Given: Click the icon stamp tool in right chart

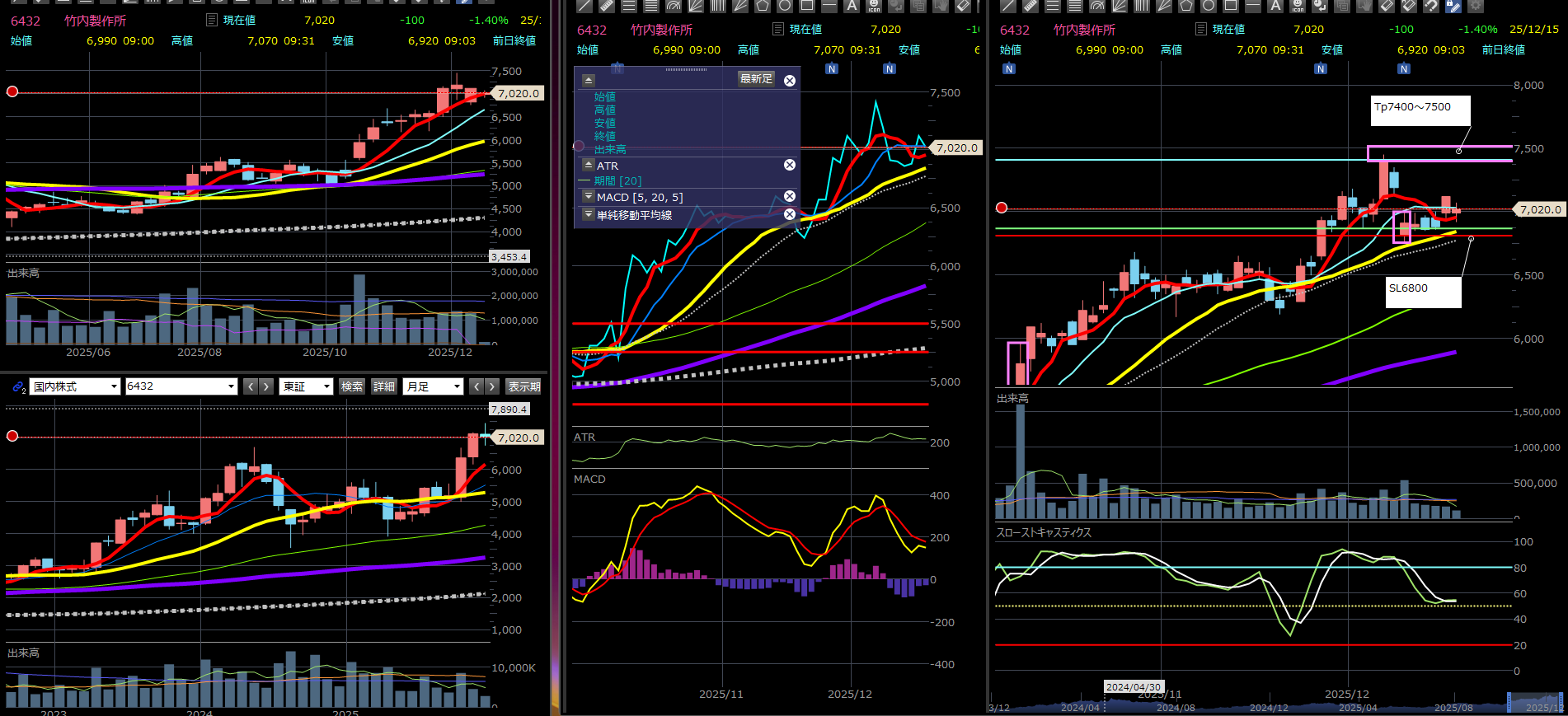Looking at the screenshot, I should pos(1298,6).
